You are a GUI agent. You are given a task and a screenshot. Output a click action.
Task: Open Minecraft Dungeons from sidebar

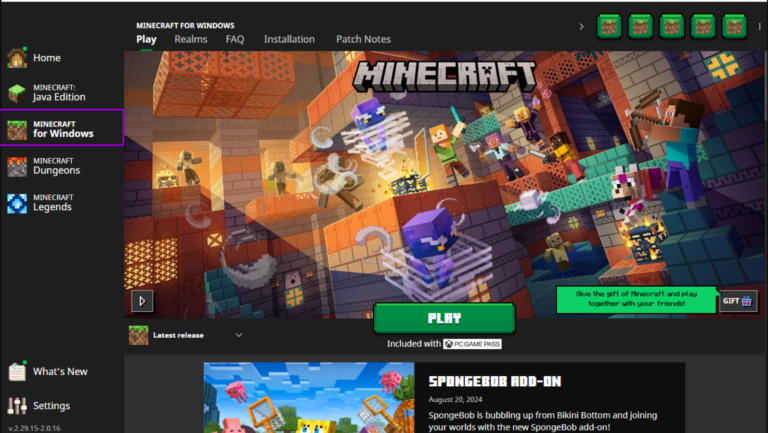pos(44,167)
